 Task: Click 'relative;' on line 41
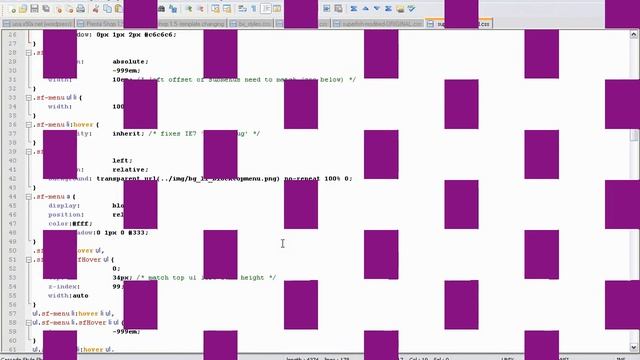131,169
